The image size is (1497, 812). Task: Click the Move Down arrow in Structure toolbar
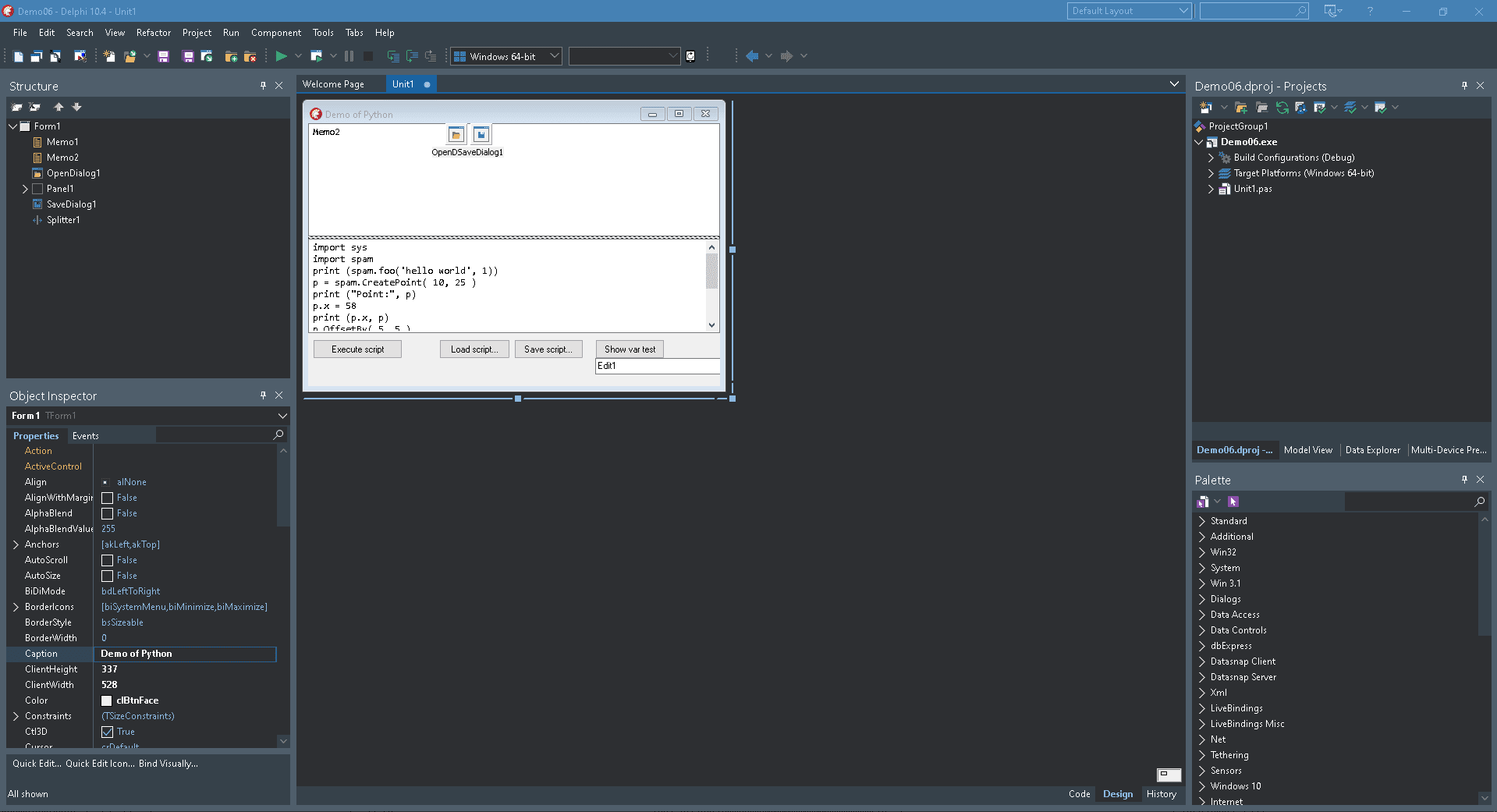pos(76,107)
